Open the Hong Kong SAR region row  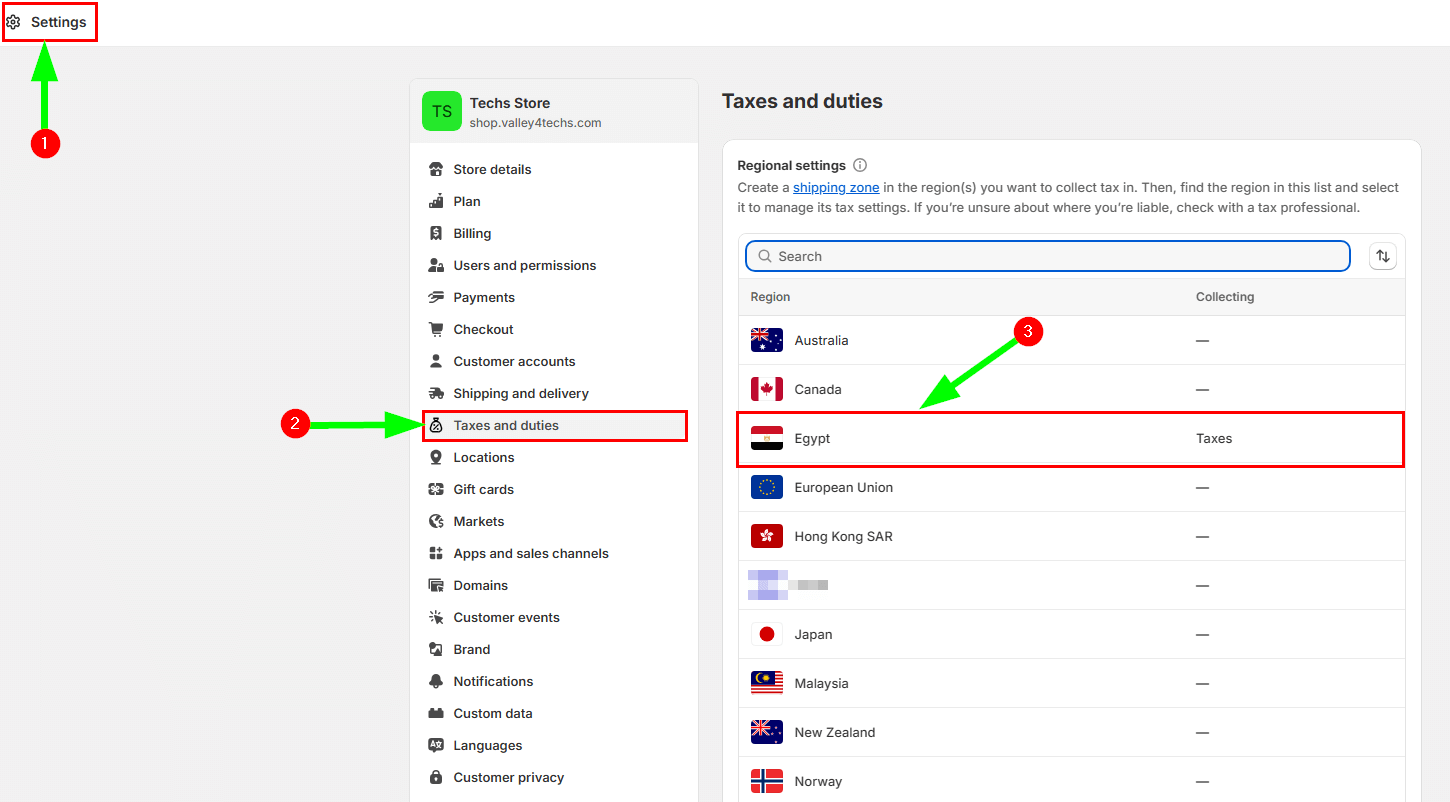tap(1072, 536)
